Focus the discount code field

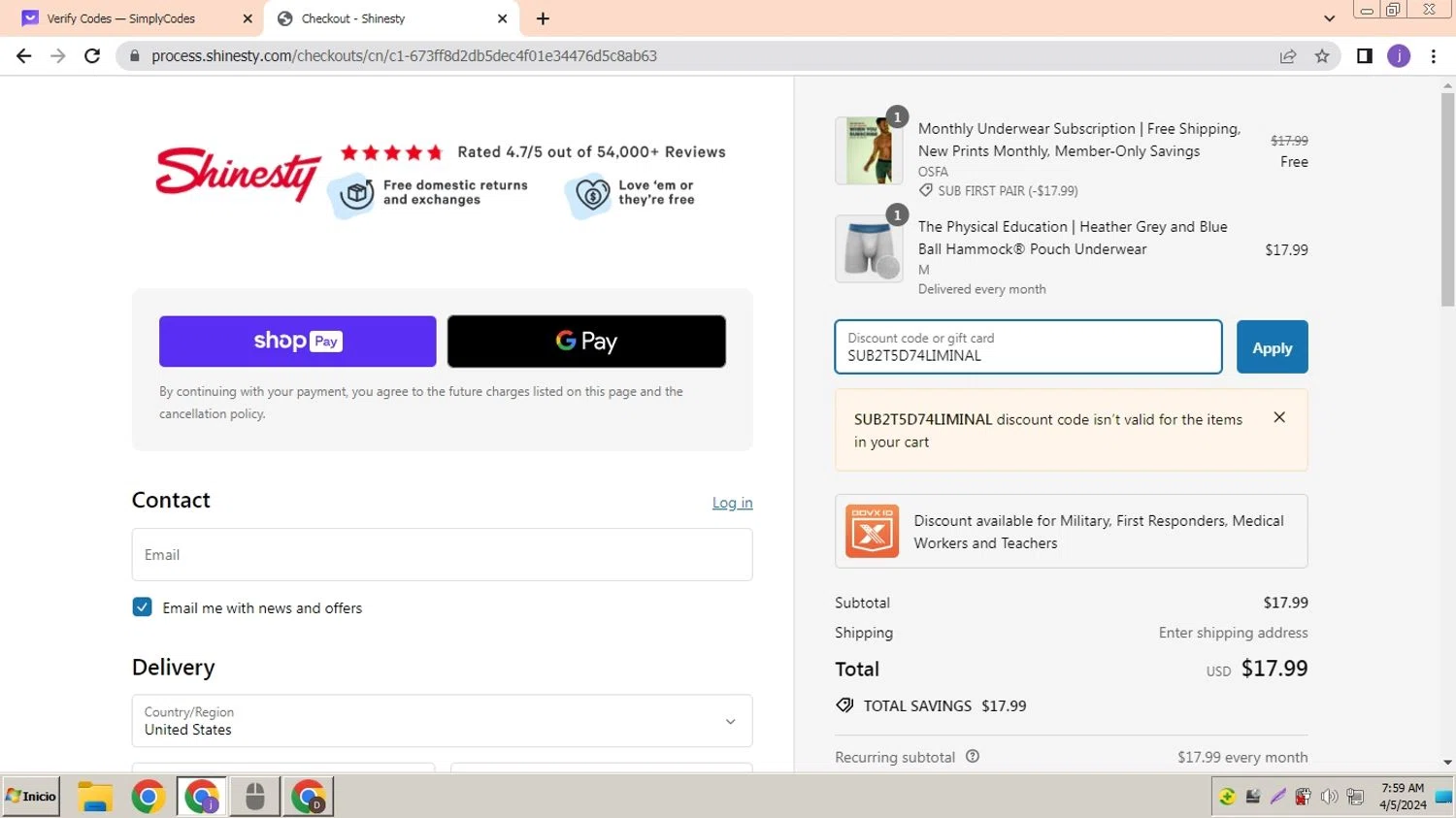click(1028, 347)
